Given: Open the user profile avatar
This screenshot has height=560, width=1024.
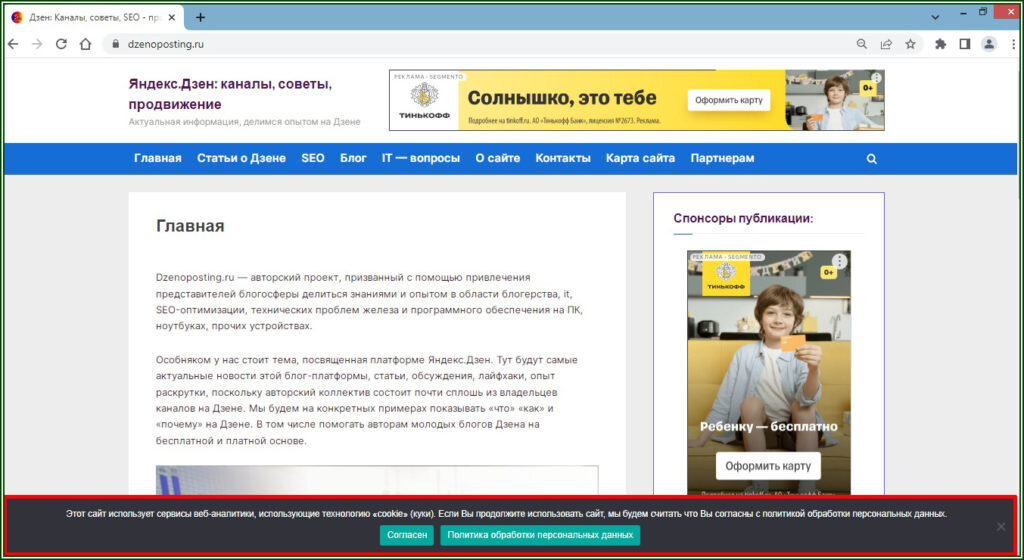Looking at the screenshot, I should click(x=989, y=44).
